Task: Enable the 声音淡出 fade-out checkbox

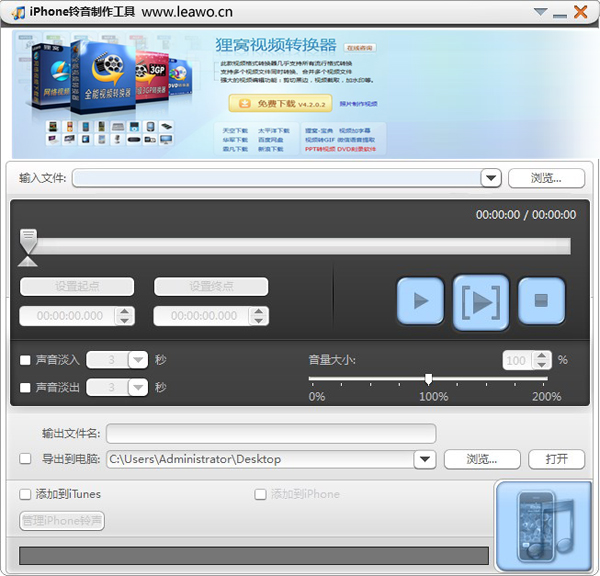Action: (x=25, y=388)
